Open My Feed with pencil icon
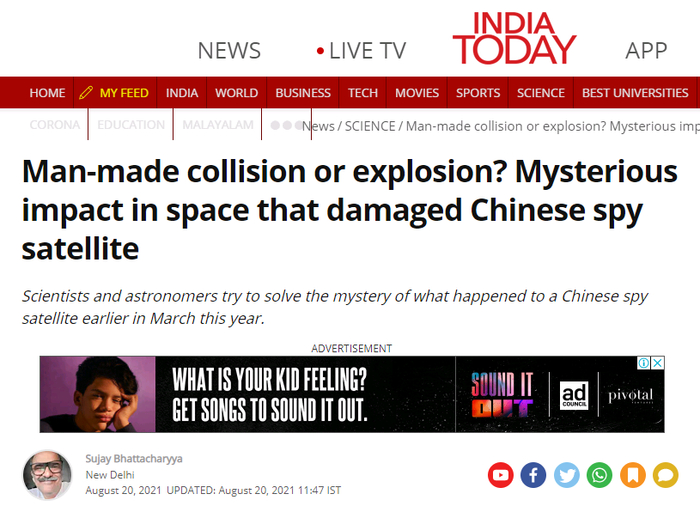This screenshot has height=513, width=700. [114, 93]
